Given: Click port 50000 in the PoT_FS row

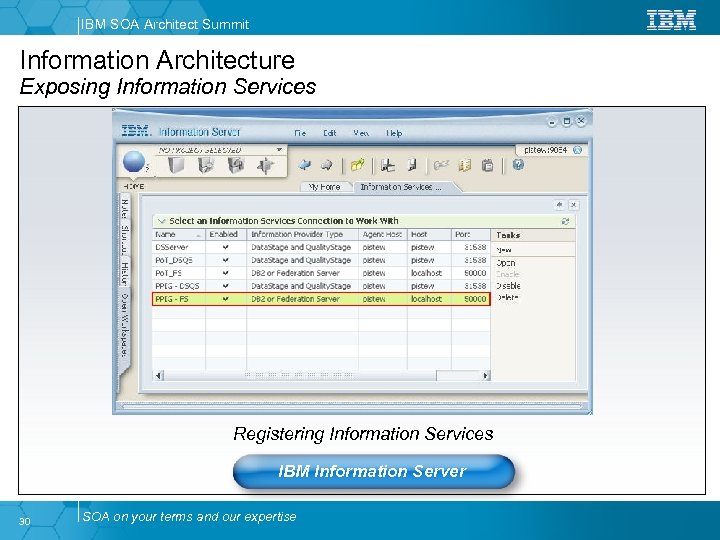Looking at the screenshot, I should pyautogui.click(x=474, y=273).
